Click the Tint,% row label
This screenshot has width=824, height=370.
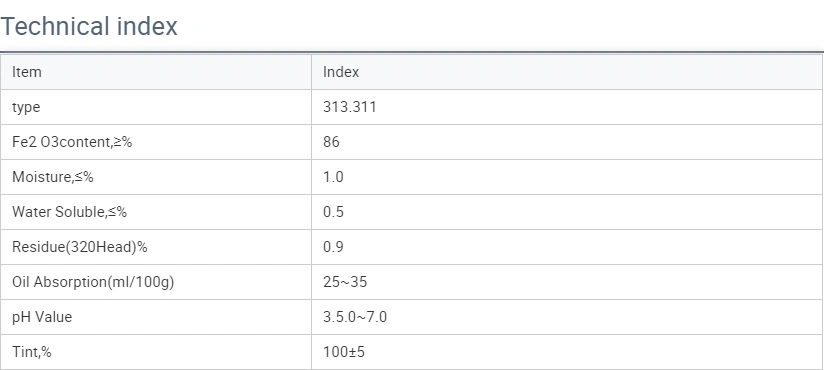(x=32, y=352)
